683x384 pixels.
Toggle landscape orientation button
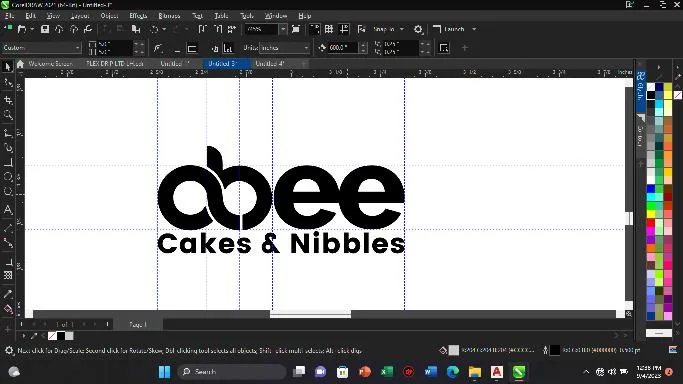tap(192, 48)
